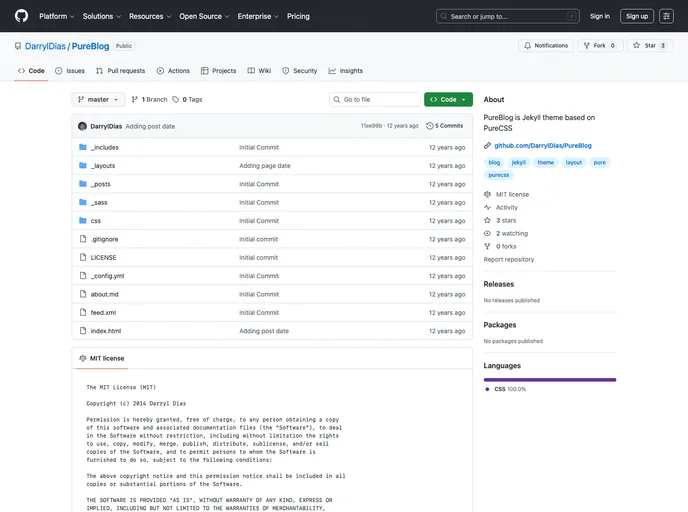Open the 5 Commits history
The width and height of the screenshot is (688, 512).
[445, 126]
